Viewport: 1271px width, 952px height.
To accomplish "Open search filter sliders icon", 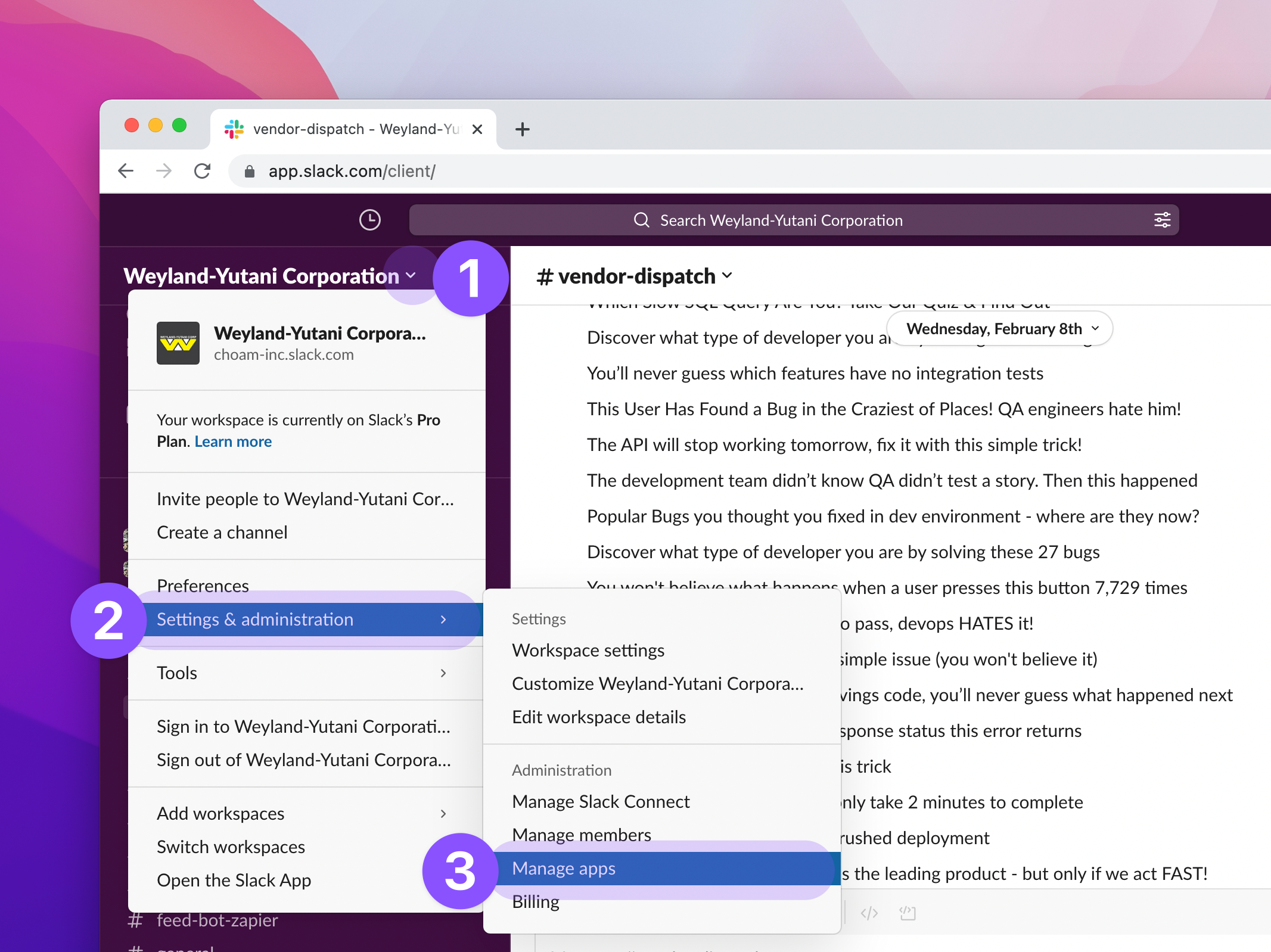I will [1162, 220].
